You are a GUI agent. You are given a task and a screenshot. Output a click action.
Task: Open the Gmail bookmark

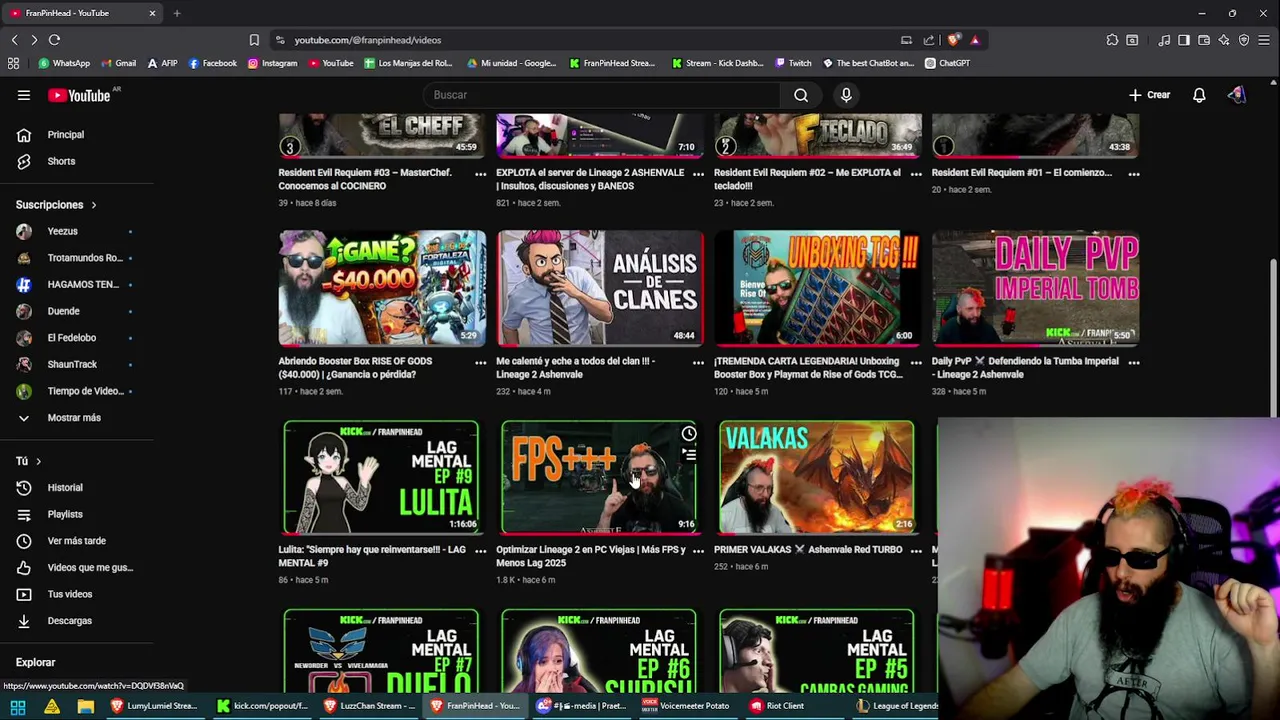tap(118, 63)
